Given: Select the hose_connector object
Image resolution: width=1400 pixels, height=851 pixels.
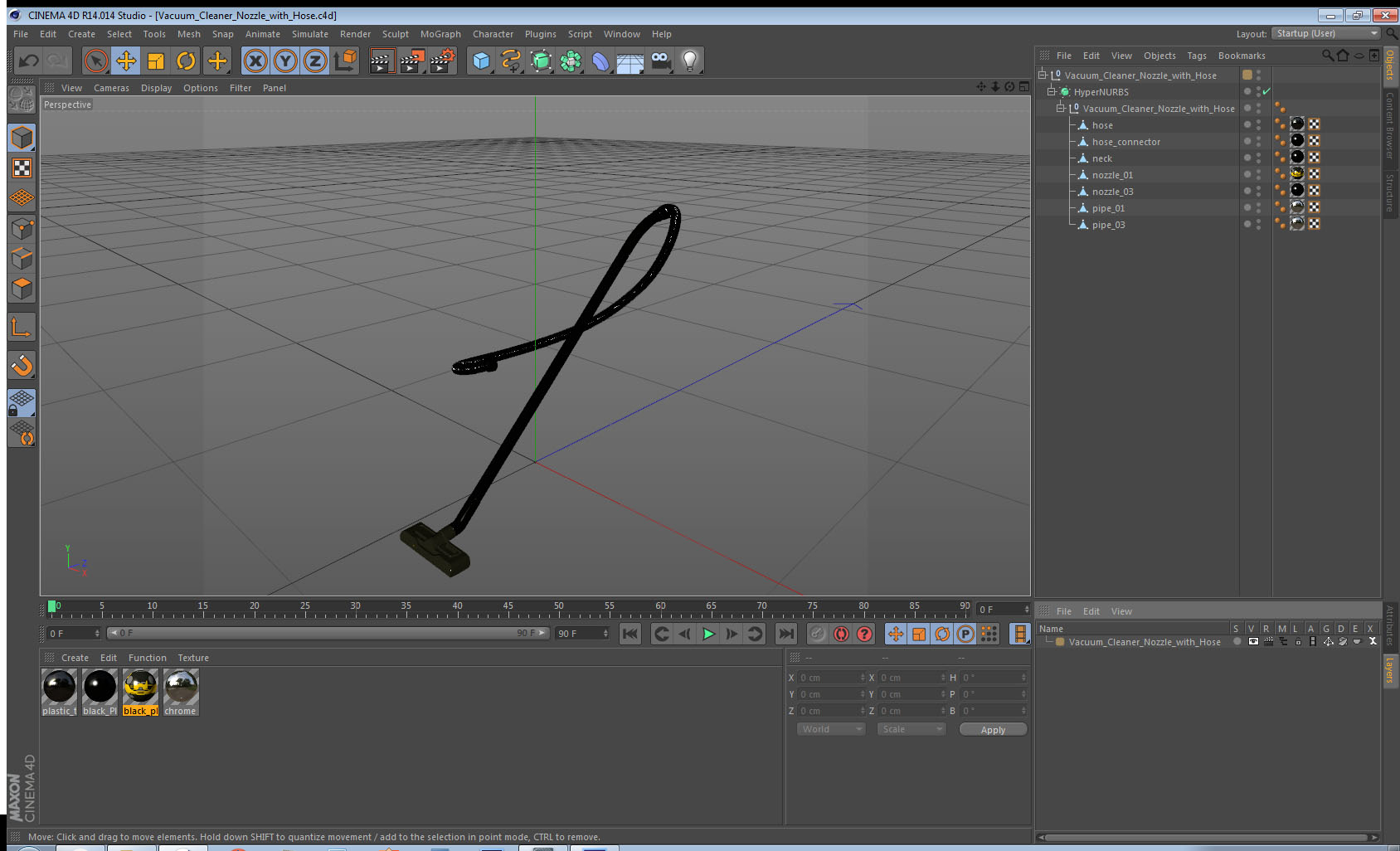Looking at the screenshot, I should (x=1125, y=142).
